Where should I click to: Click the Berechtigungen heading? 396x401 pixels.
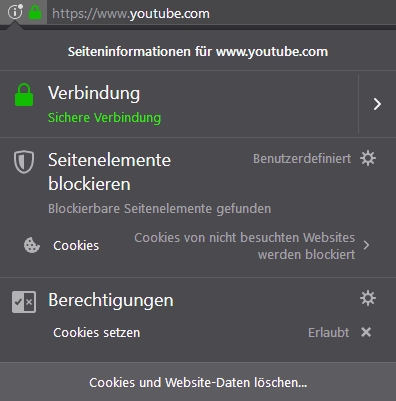111,300
